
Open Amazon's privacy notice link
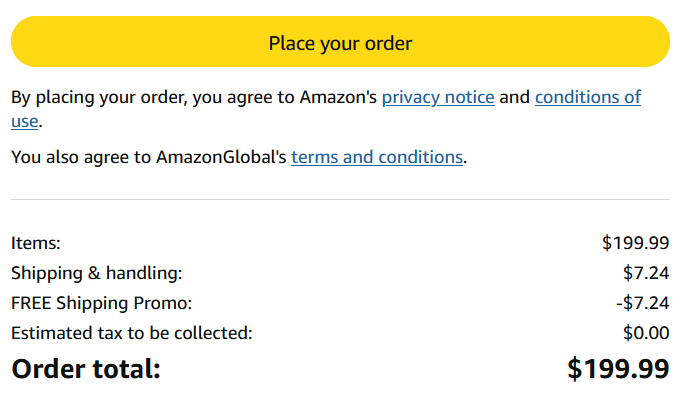(438, 97)
